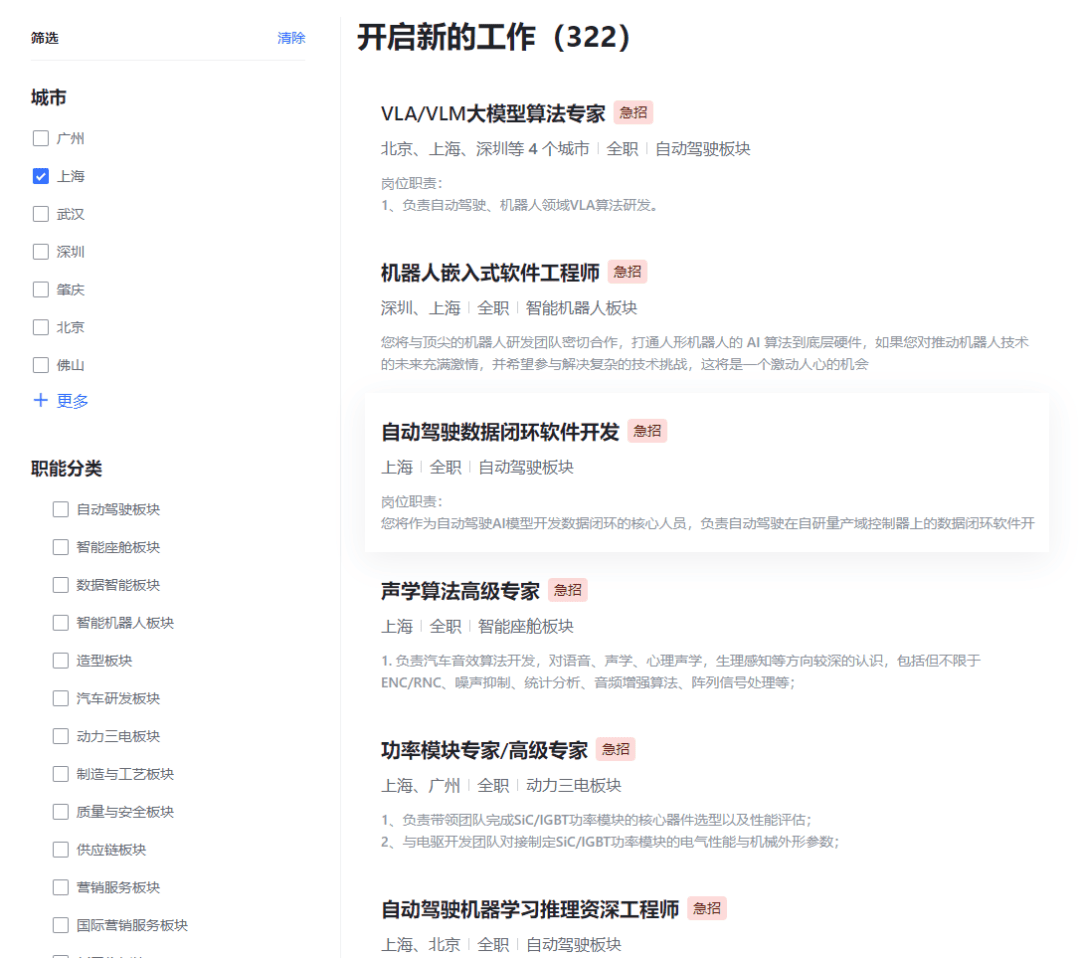Check the 智能机器人板块 category checkbox
This screenshot has height=958, width=1080.
61,623
